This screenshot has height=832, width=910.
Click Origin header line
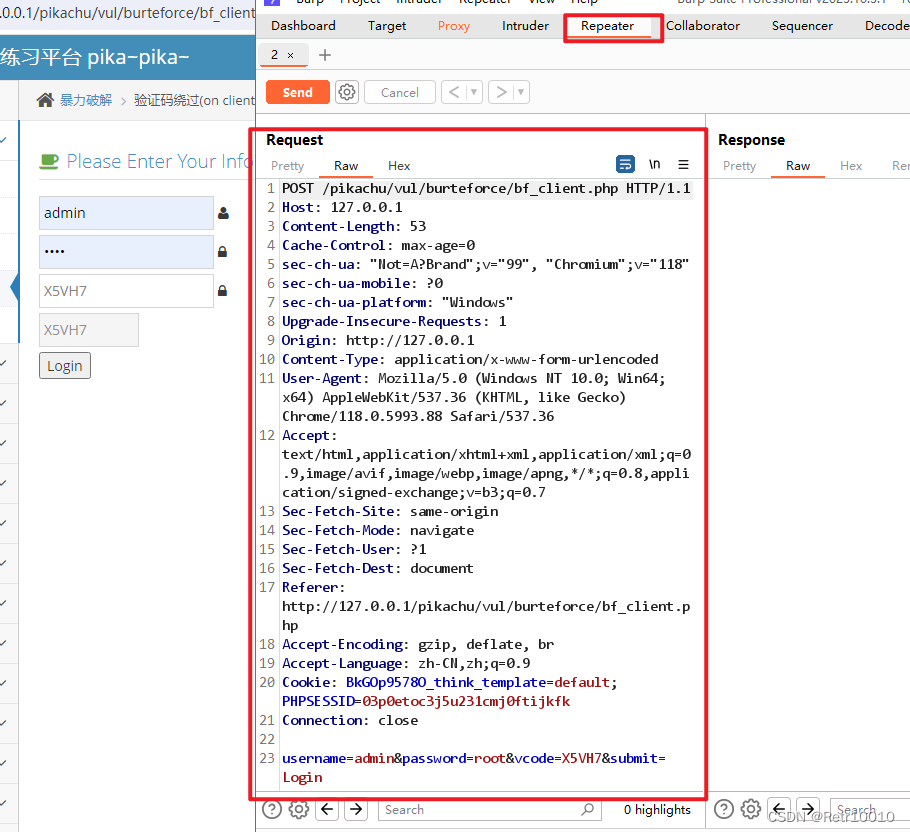tap(378, 340)
